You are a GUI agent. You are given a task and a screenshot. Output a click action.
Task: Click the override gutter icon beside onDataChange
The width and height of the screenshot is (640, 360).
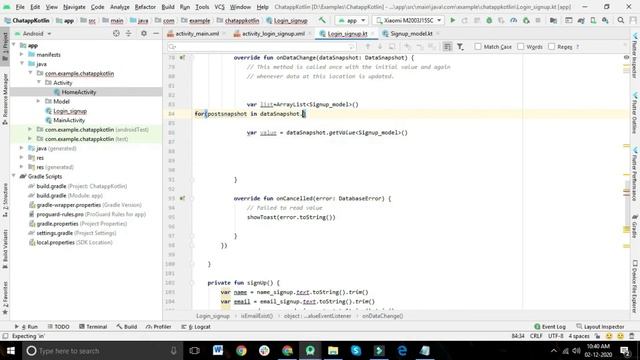182,58
